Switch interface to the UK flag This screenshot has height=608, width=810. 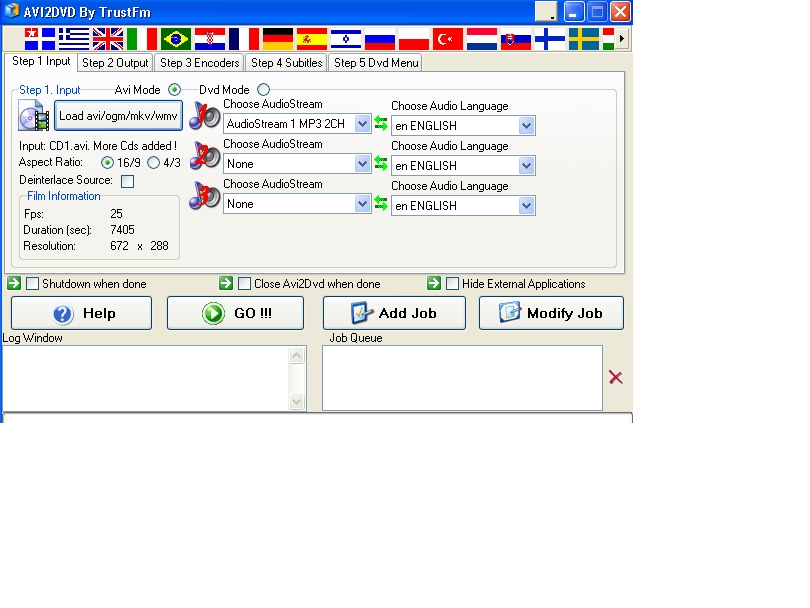pyautogui.click(x=108, y=39)
